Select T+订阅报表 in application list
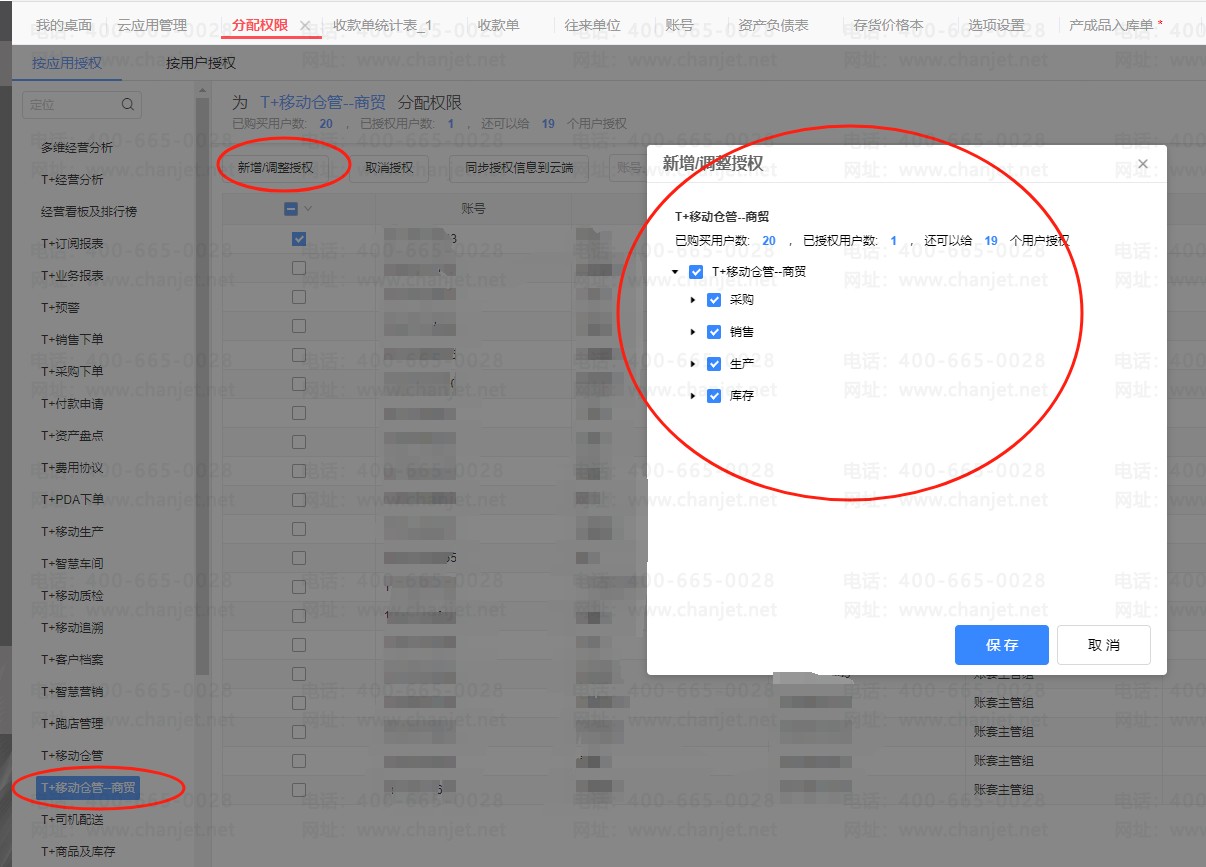The height and width of the screenshot is (867, 1206). click(72, 244)
